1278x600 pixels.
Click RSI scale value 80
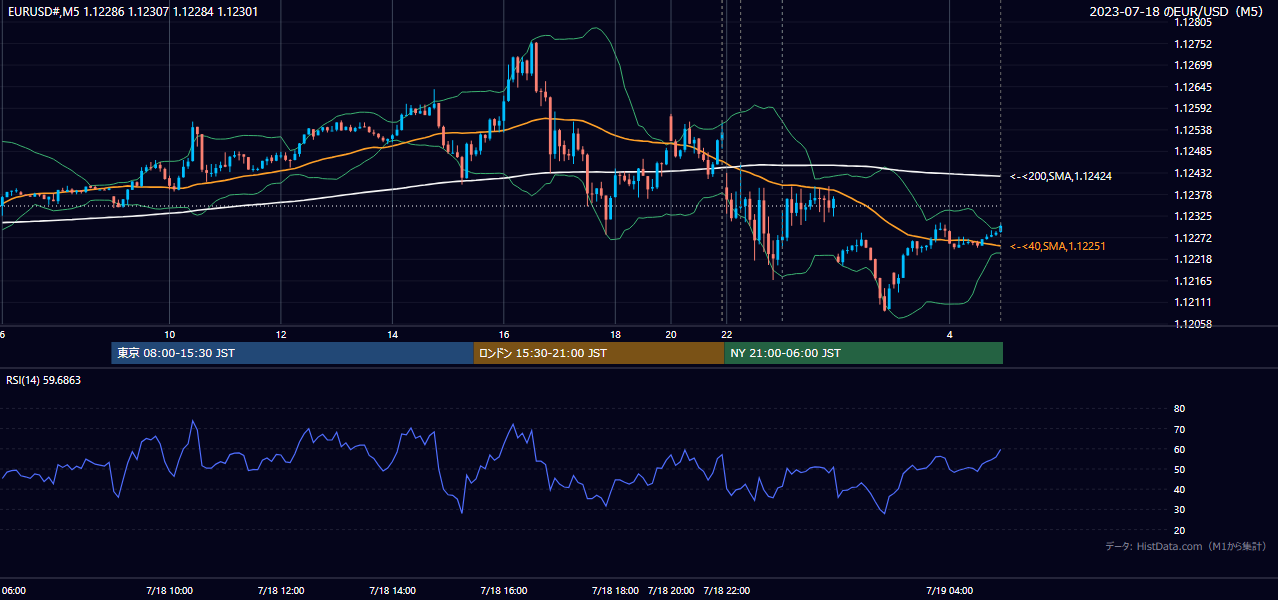tap(1179, 409)
